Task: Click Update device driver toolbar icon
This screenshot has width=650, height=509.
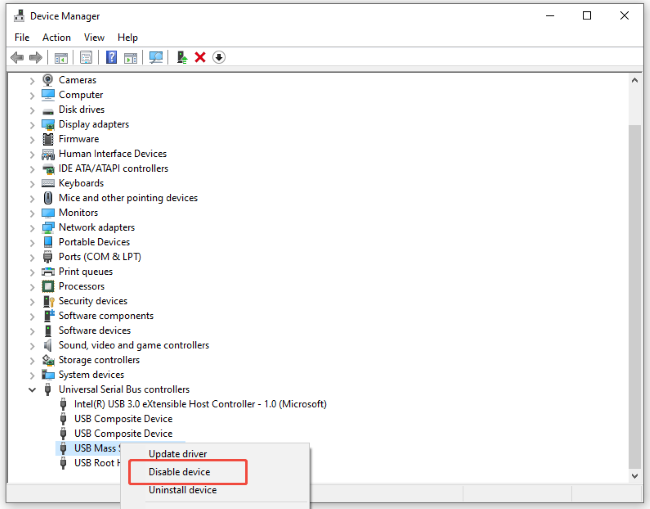Action: click(x=182, y=57)
